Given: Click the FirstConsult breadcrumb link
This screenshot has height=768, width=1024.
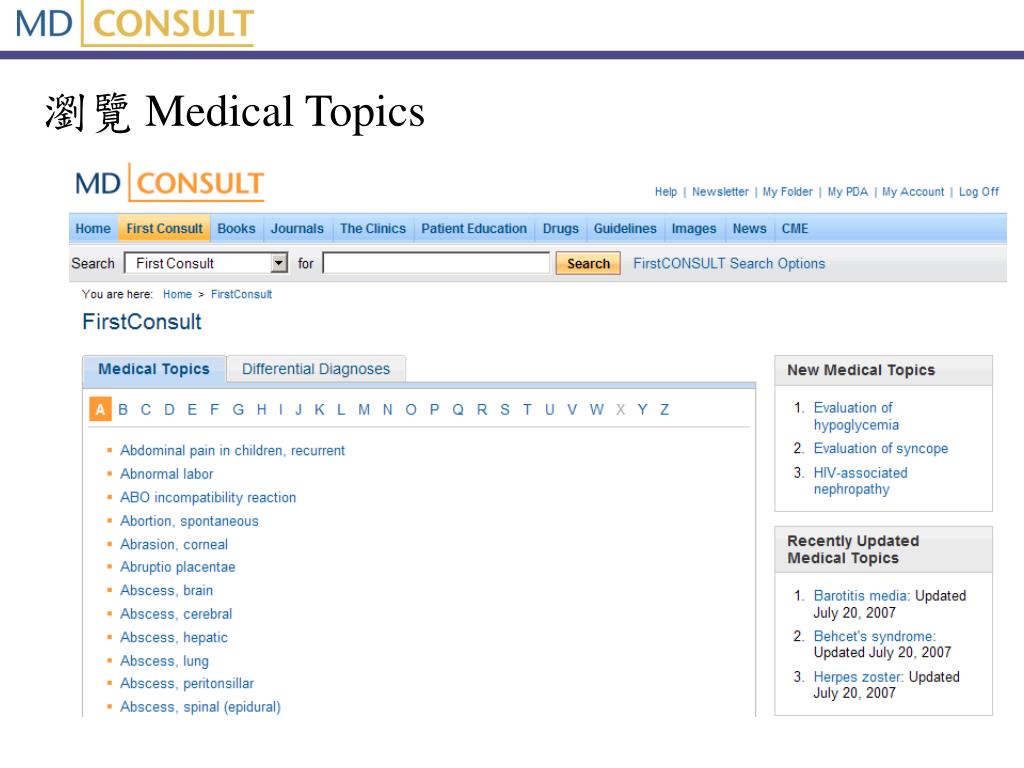Looking at the screenshot, I should click(241, 295).
